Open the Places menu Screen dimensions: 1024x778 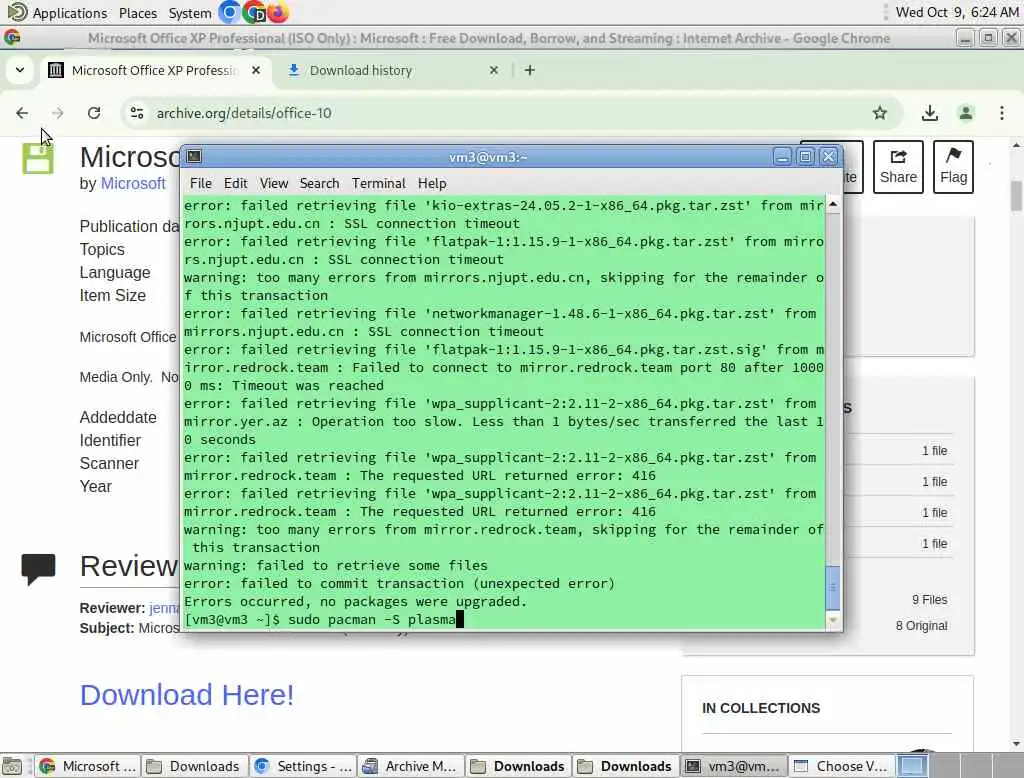click(137, 13)
